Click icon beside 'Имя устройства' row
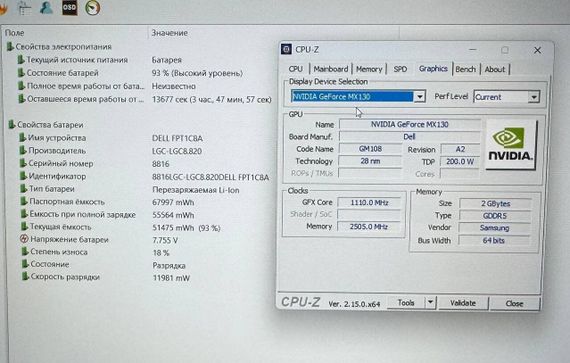The height and width of the screenshot is (363, 570). click(x=22, y=137)
